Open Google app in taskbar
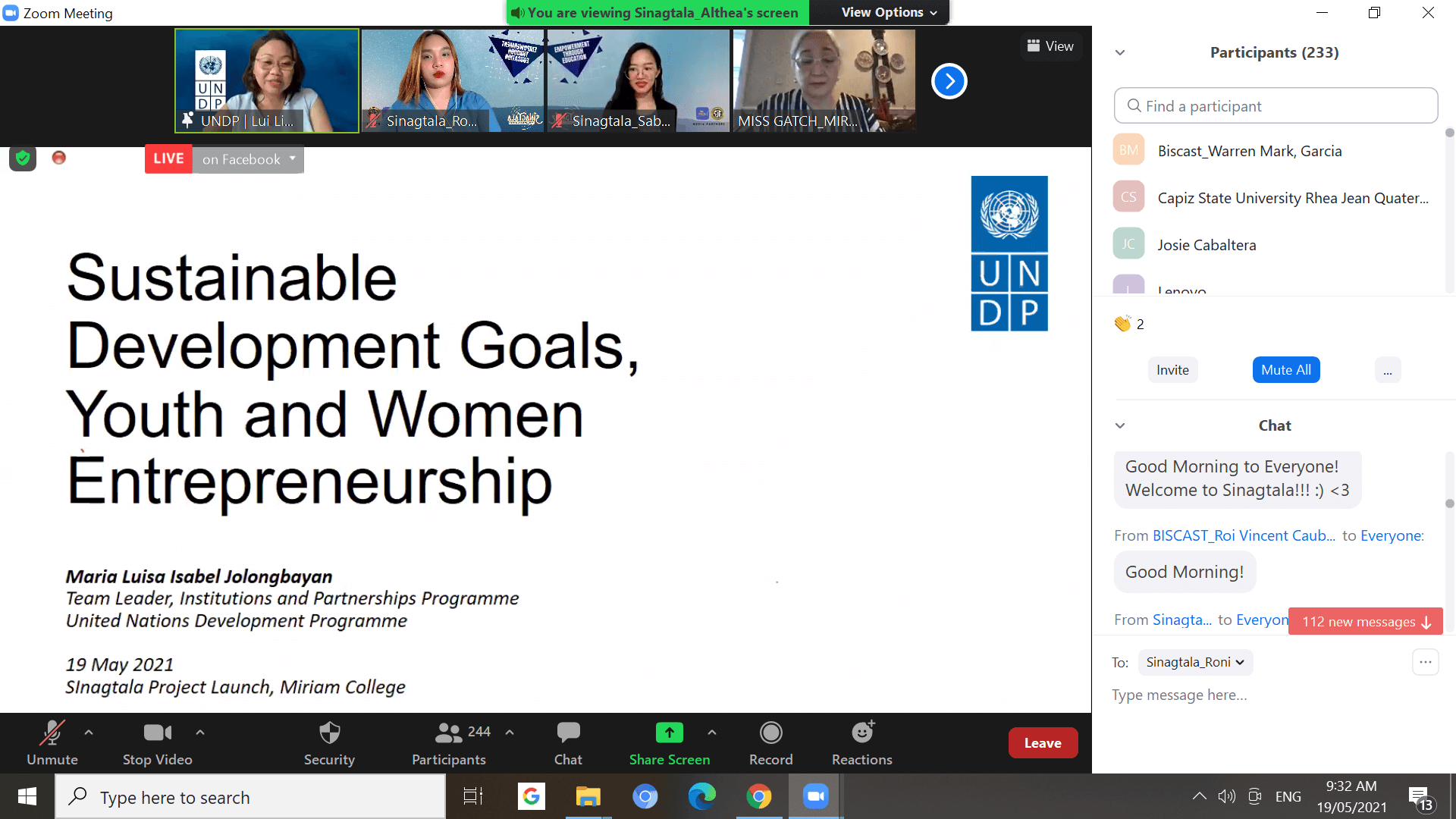 pyautogui.click(x=532, y=797)
